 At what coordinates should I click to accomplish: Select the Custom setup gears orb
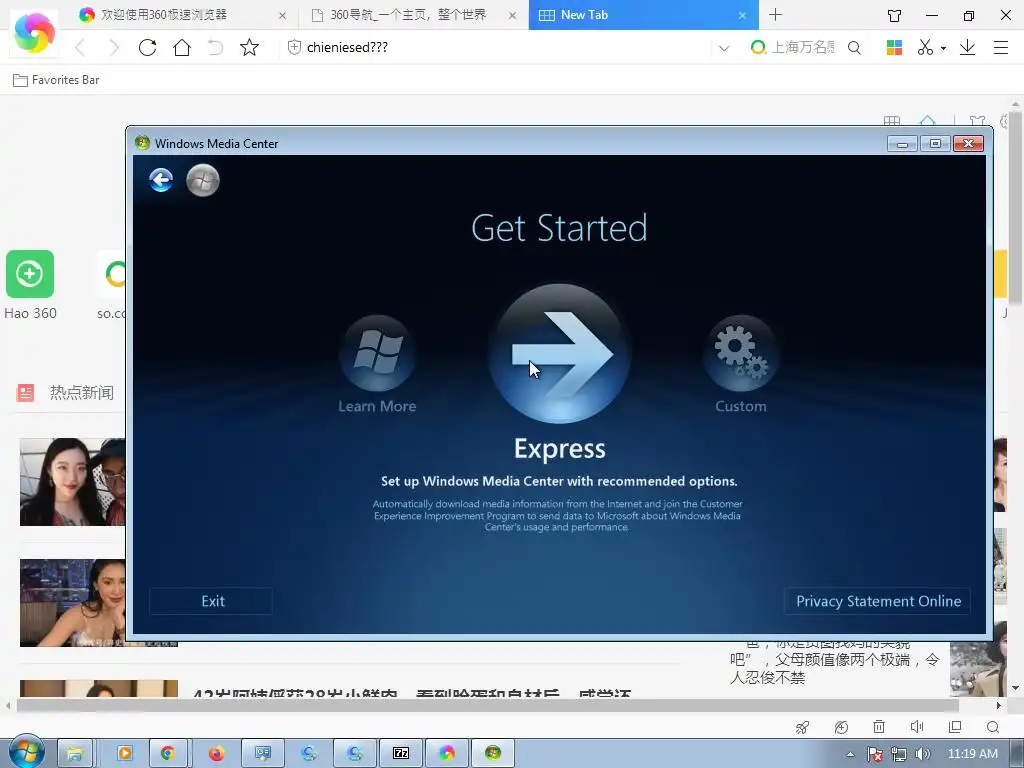pyautogui.click(x=741, y=353)
